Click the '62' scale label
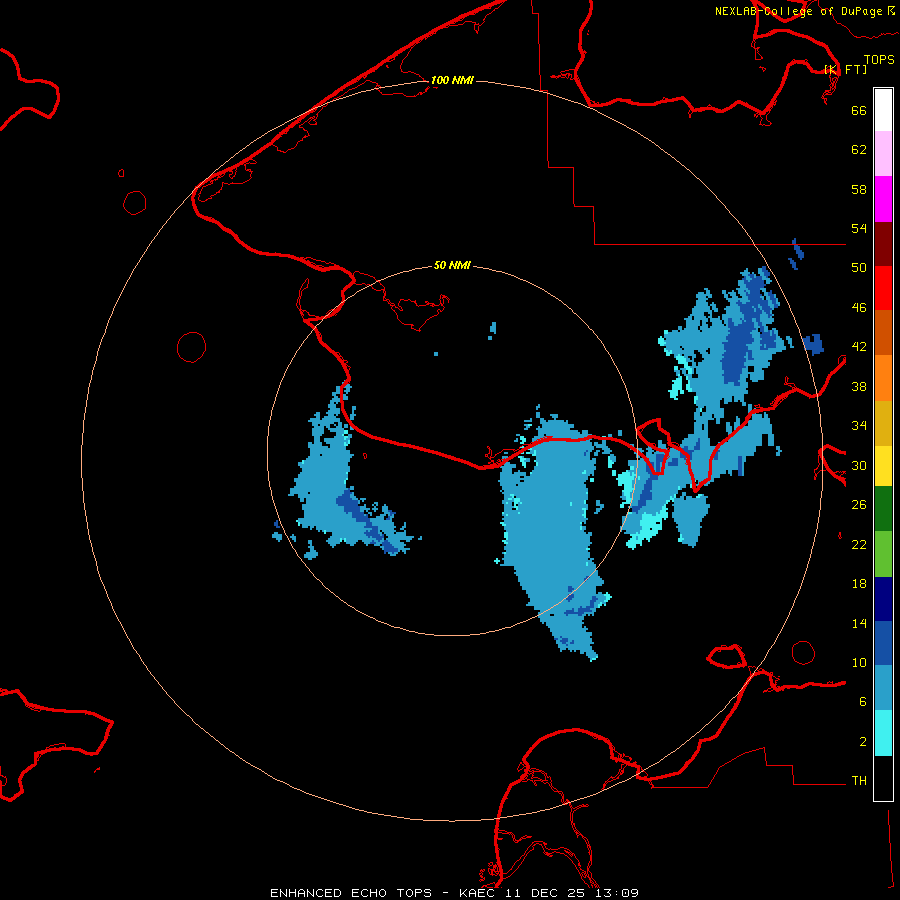 (859, 150)
